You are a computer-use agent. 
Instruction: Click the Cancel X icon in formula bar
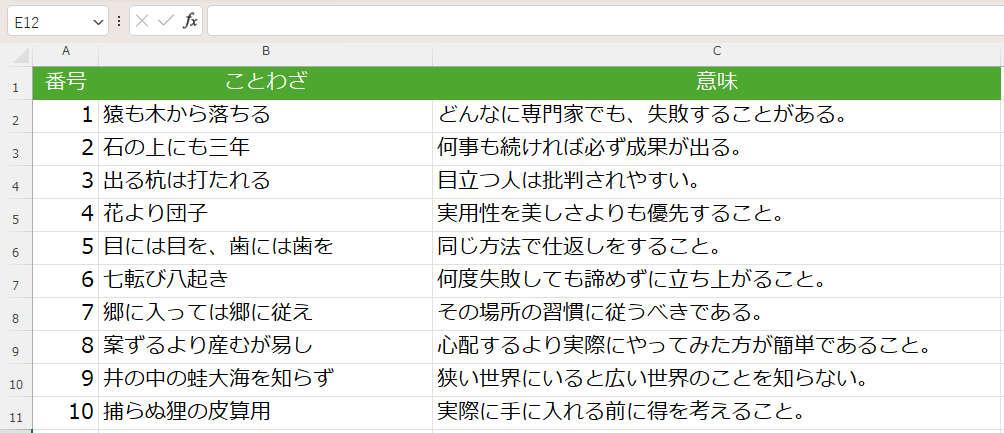[x=143, y=21]
